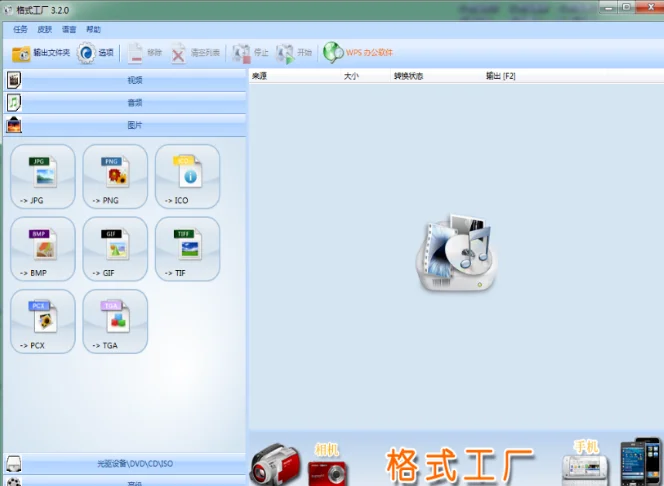Viewport: 664px width, 486px height.
Task: Open the 皮肤 menu
Action: [44, 29]
